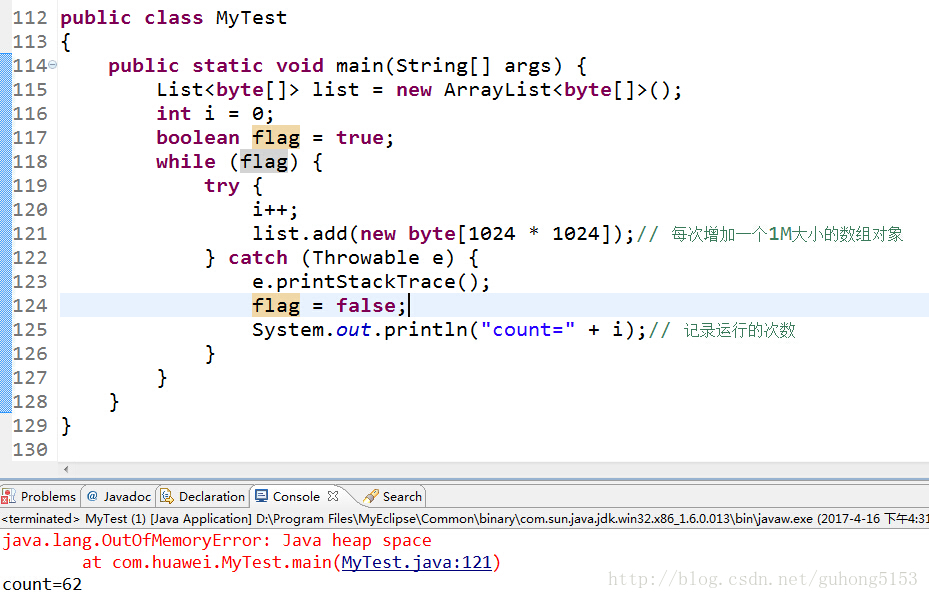Click the 'try' keyword on line 119
The height and width of the screenshot is (599, 929).
click(222, 186)
